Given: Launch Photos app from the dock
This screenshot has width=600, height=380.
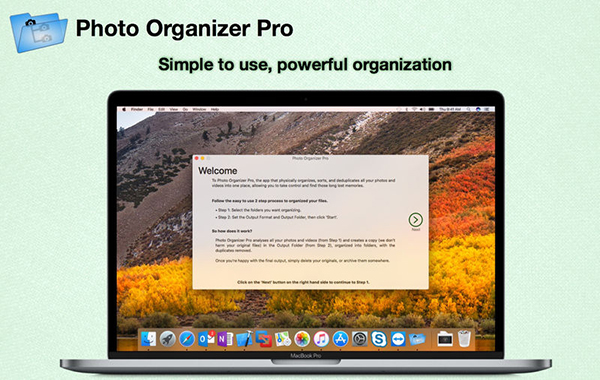Looking at the screenshot, I should click(302, 339).
